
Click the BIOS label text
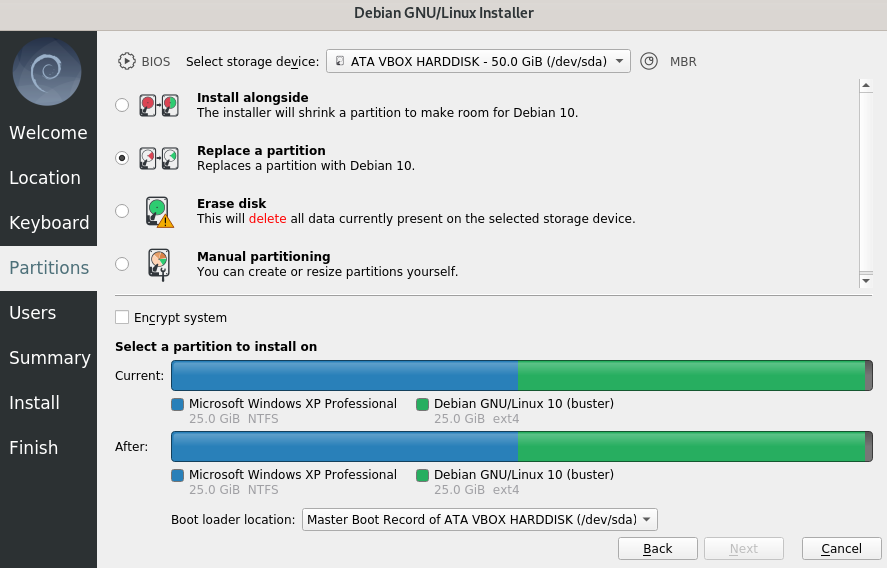(x=156, y=61)
